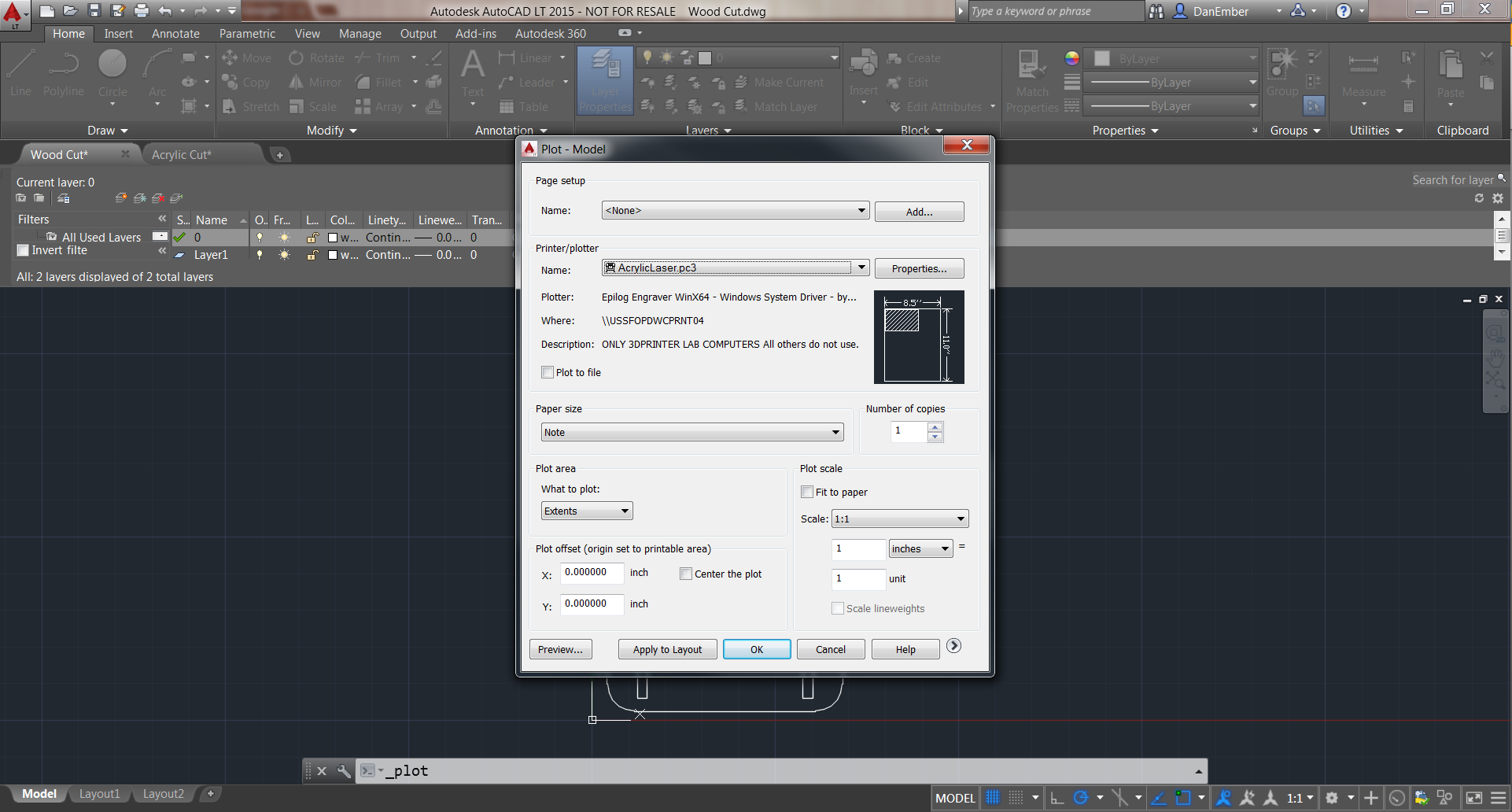Image resolution: width=1512 pixels, height=812 pixels.
Task: Enable Plot to file checkbox
Action: pos(548,372)
